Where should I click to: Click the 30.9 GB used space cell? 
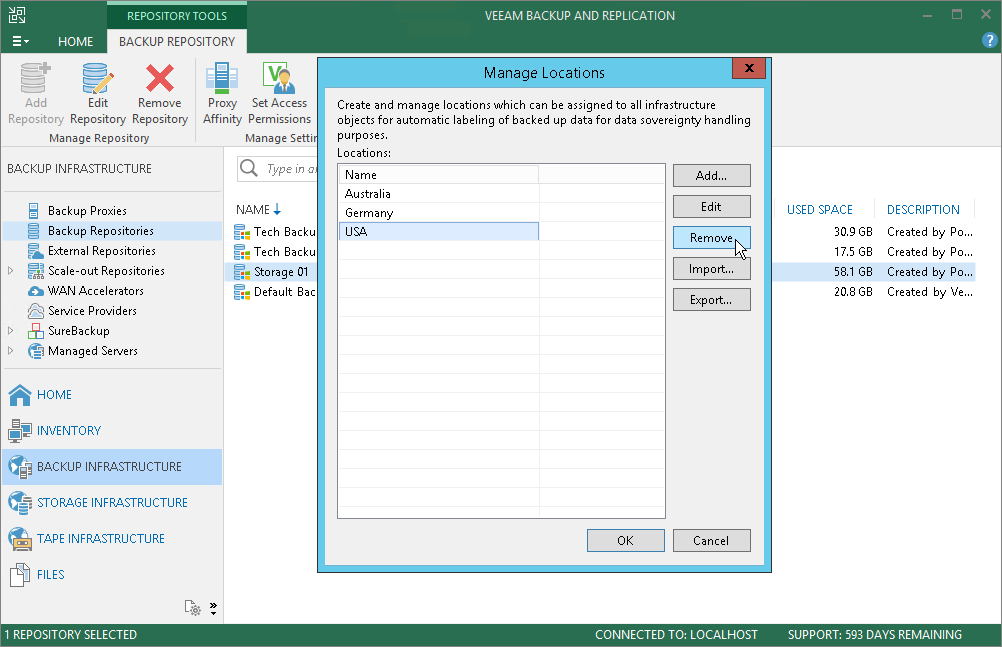[853, 232]
